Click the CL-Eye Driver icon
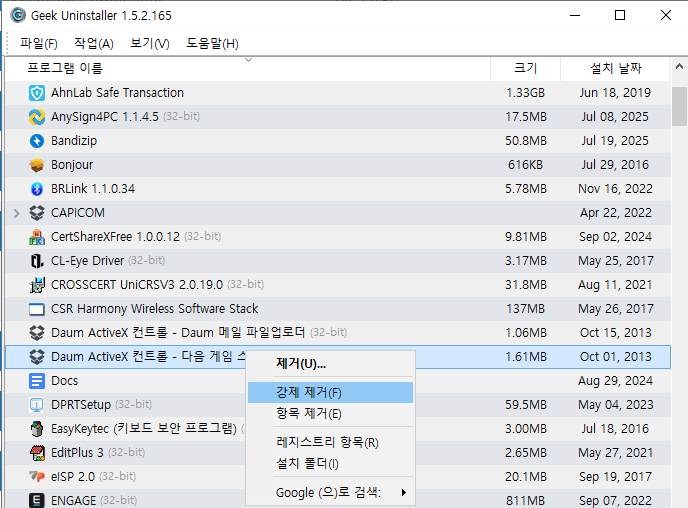Image resolution: width=688 pixels, height=508 pixels. tap(37, 261)
